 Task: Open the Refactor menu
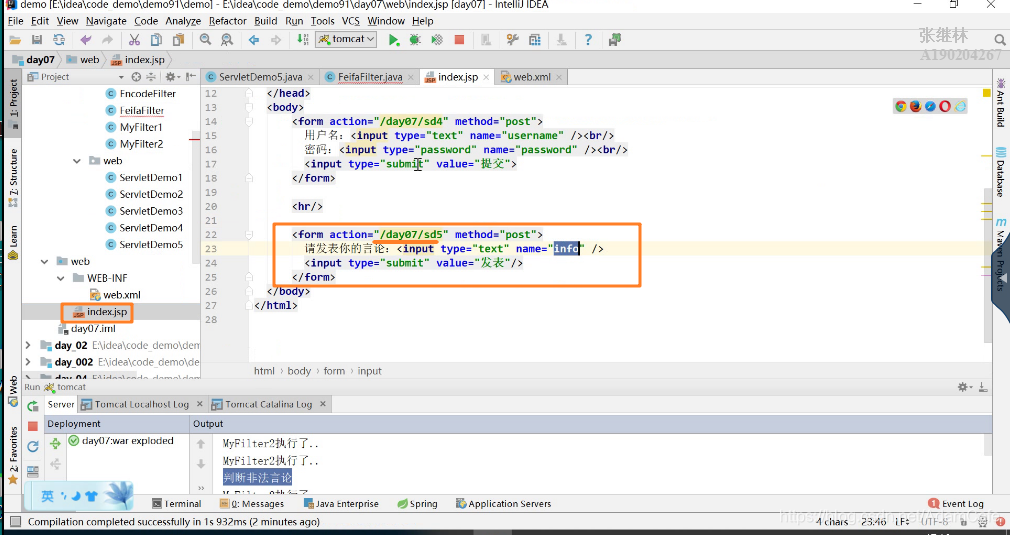pyautogui.click(x=227, y=21)
